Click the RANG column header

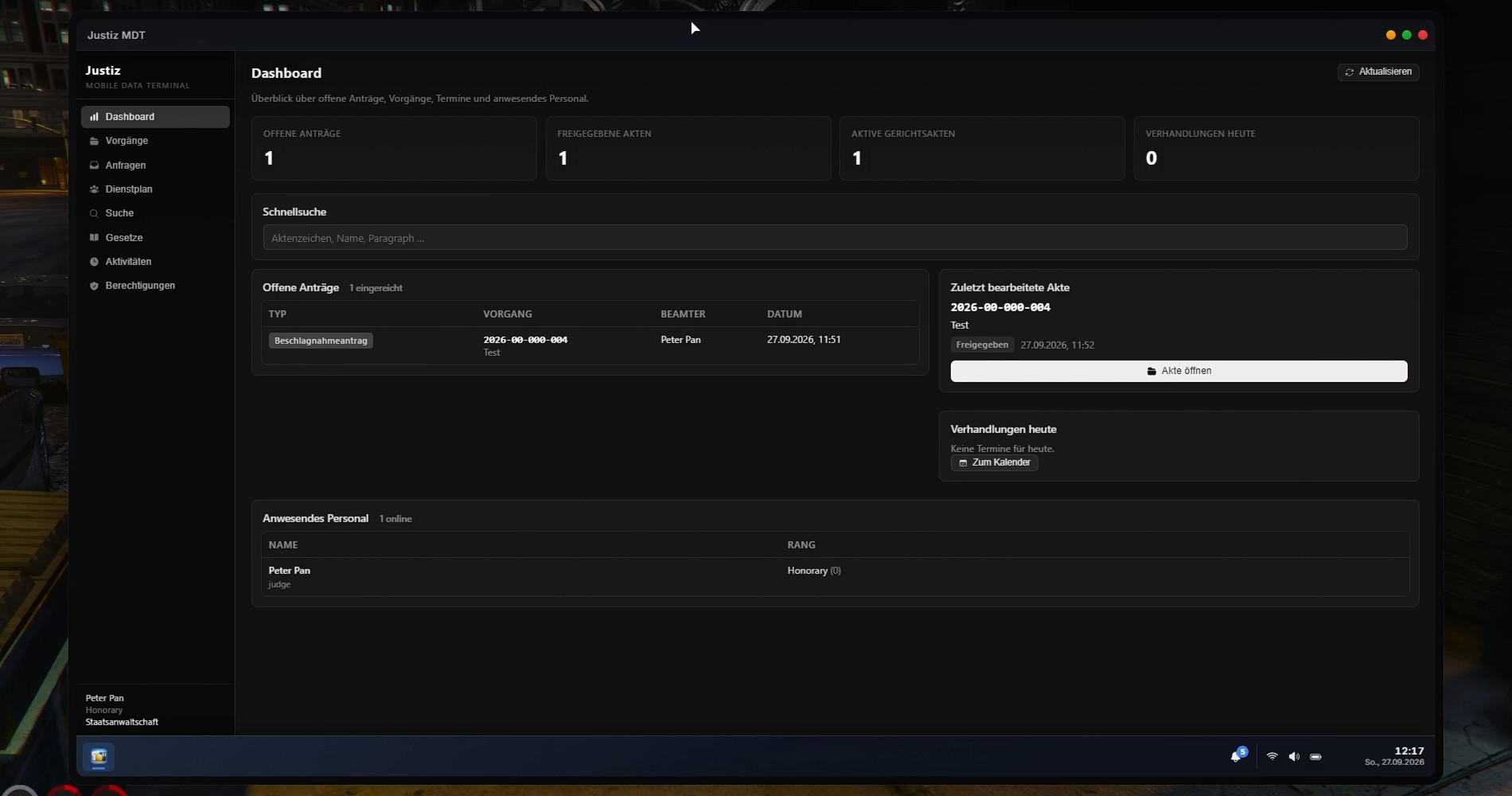(x=801, y=545)
